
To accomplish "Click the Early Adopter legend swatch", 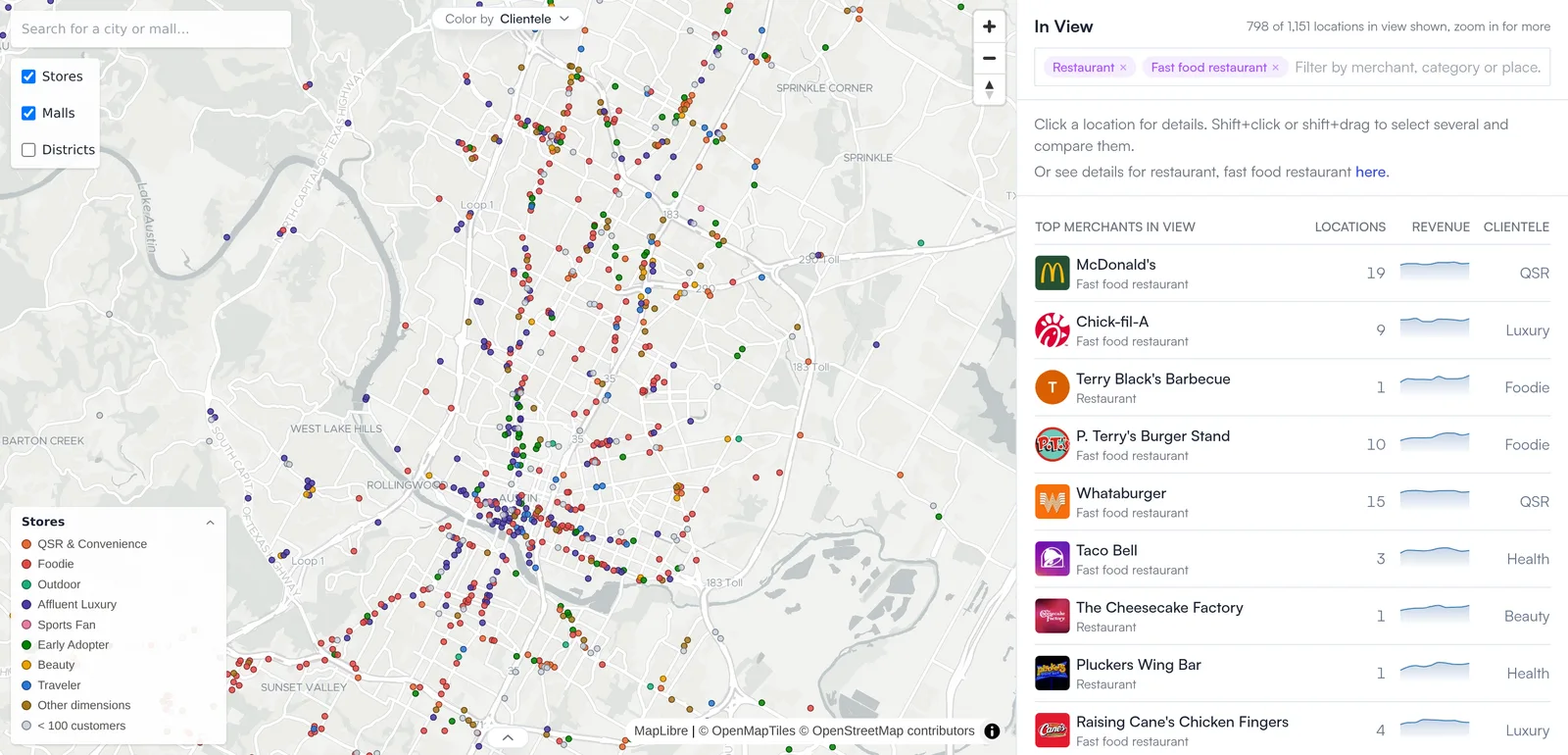I will pyautogui.click(x=26, y=645).
